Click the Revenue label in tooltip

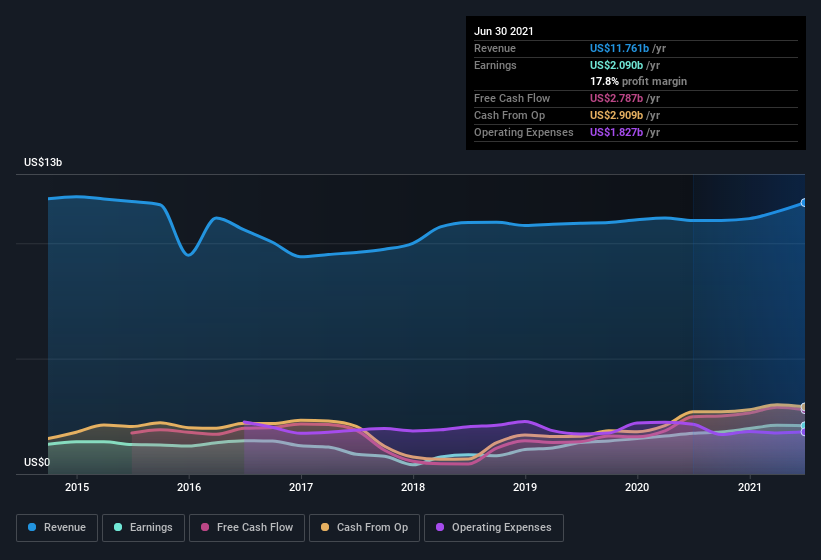coord(495,48)
